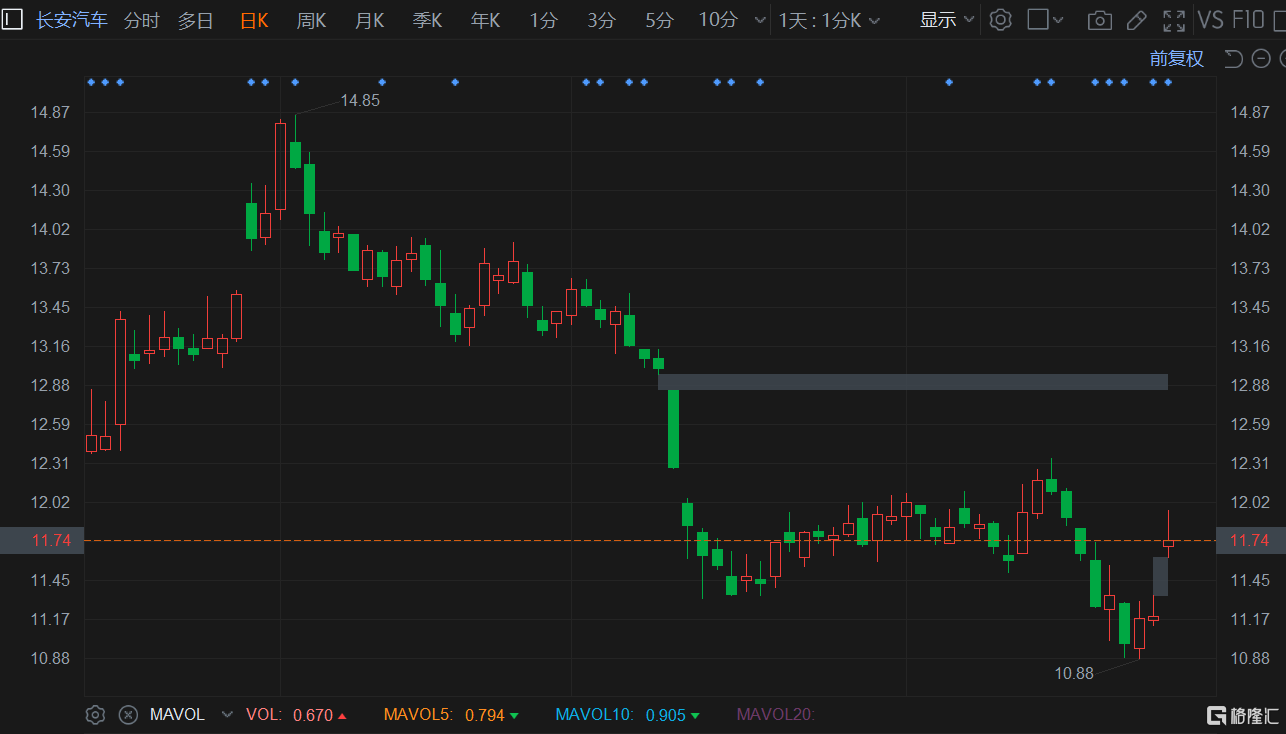Click the long gray gap rectangle near 12.88
Viewport: 1286px width, 734px height.
coord(913,382)
